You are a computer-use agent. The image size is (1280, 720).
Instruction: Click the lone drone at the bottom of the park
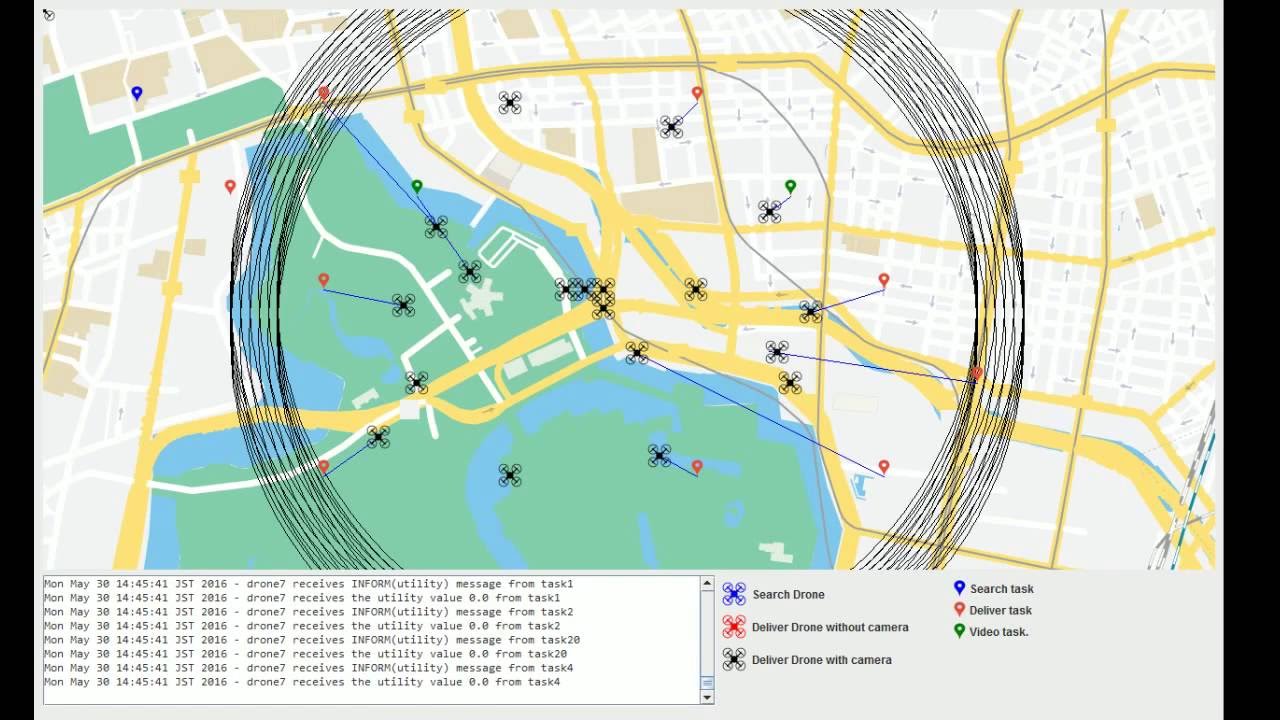click(x=510, y=475)
